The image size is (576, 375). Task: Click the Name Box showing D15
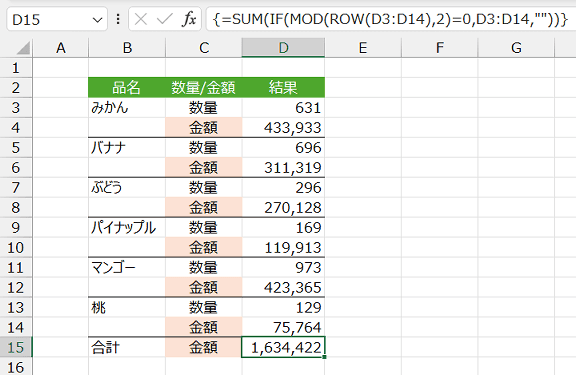pyautogui.click(x=57, y=19)
